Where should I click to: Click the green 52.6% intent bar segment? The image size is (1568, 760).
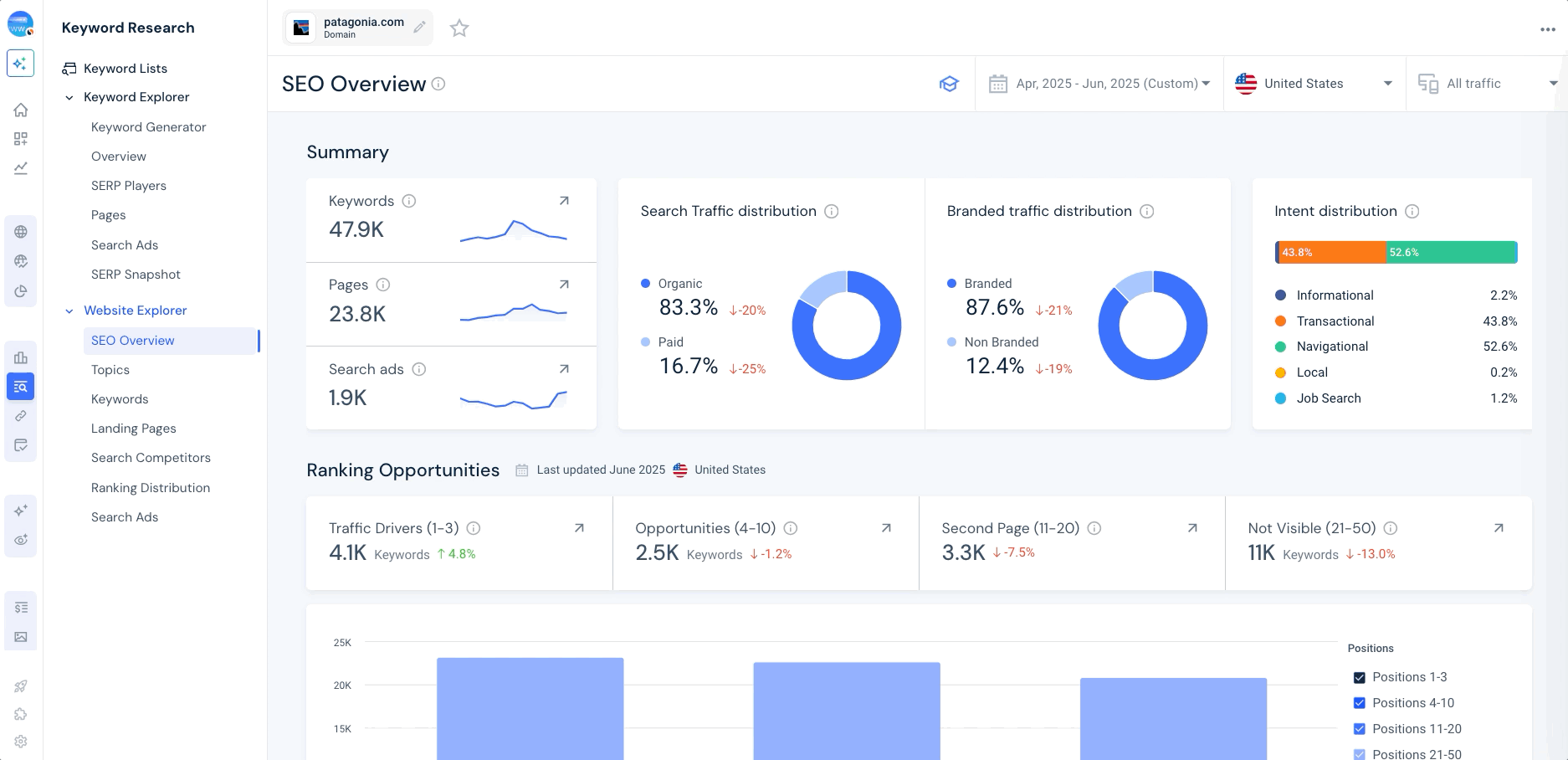(x=1451, y=252)
